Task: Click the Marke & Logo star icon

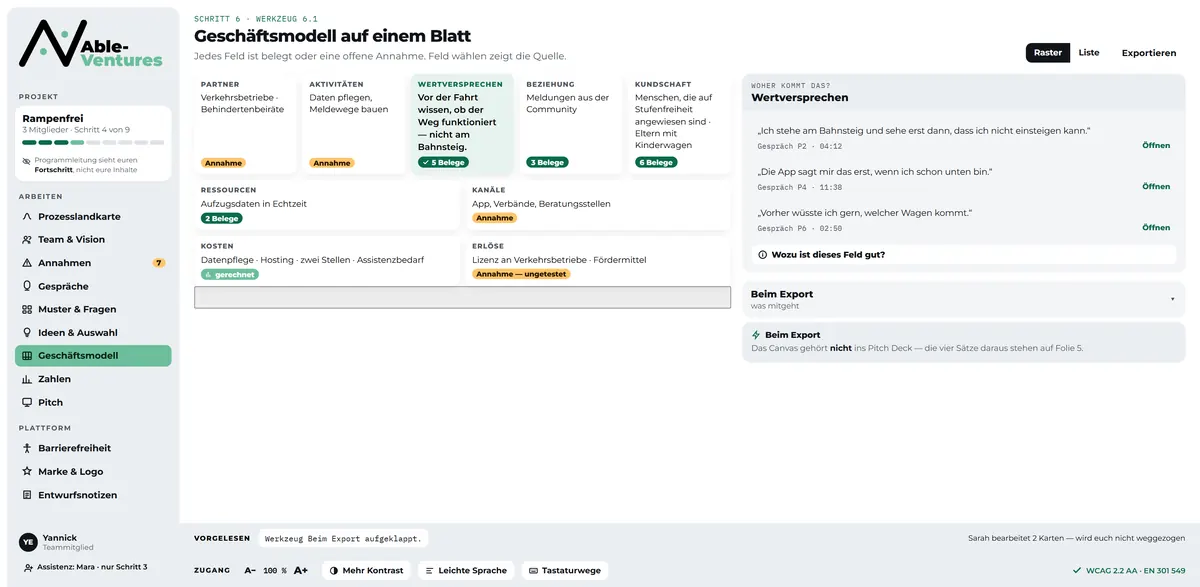Action: 28,471
